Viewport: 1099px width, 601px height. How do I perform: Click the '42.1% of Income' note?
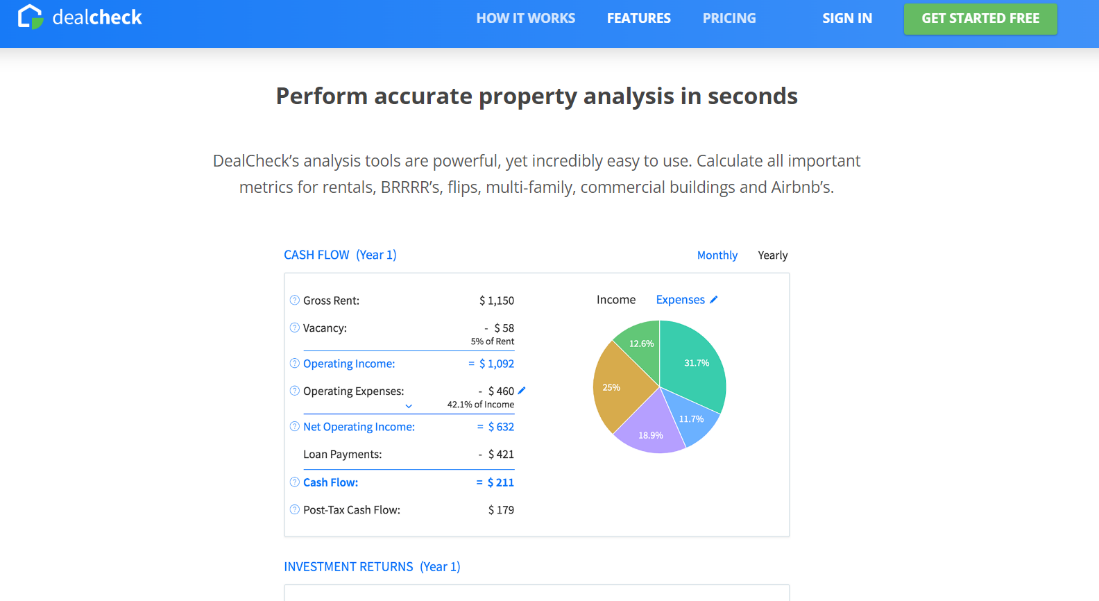click(x=480, y=405)
